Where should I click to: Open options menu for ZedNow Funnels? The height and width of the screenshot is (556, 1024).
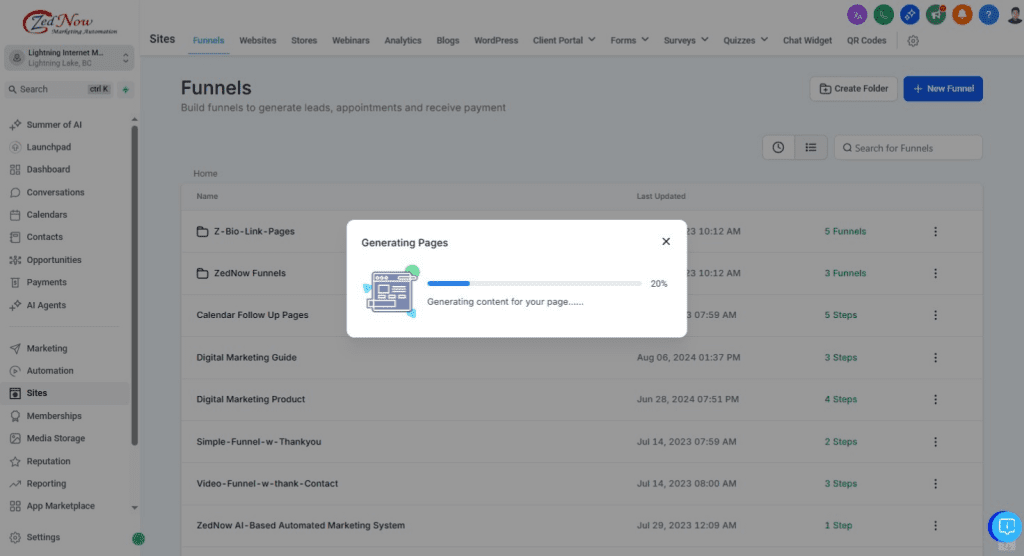[935, 273]
